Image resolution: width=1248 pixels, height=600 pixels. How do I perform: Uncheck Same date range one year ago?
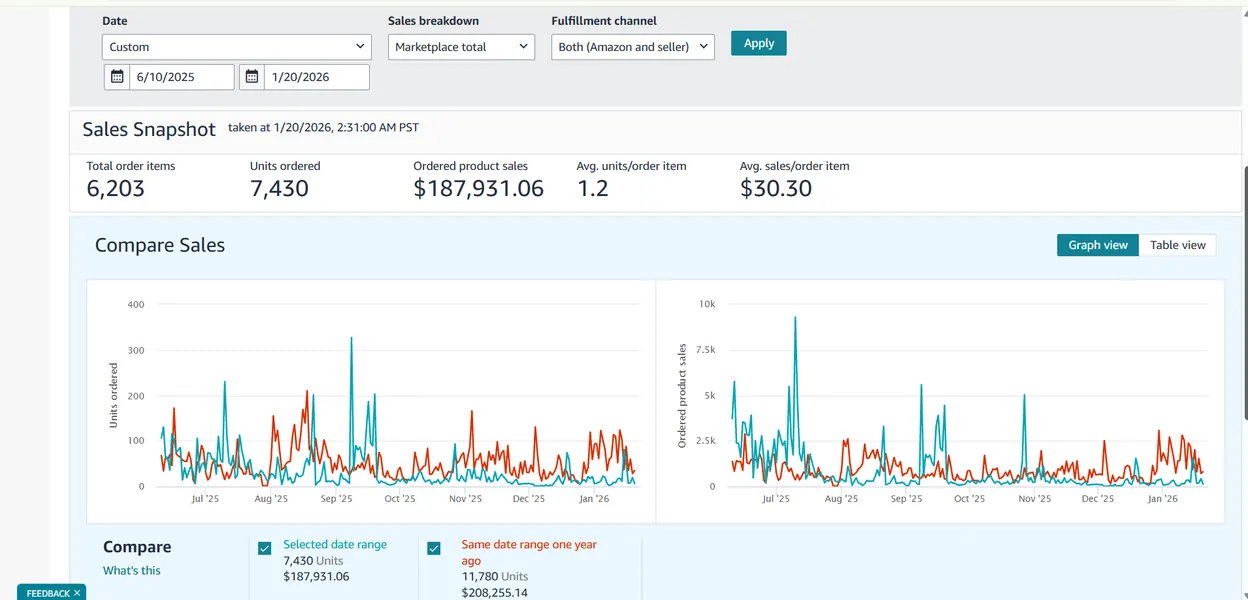point(434,548)
